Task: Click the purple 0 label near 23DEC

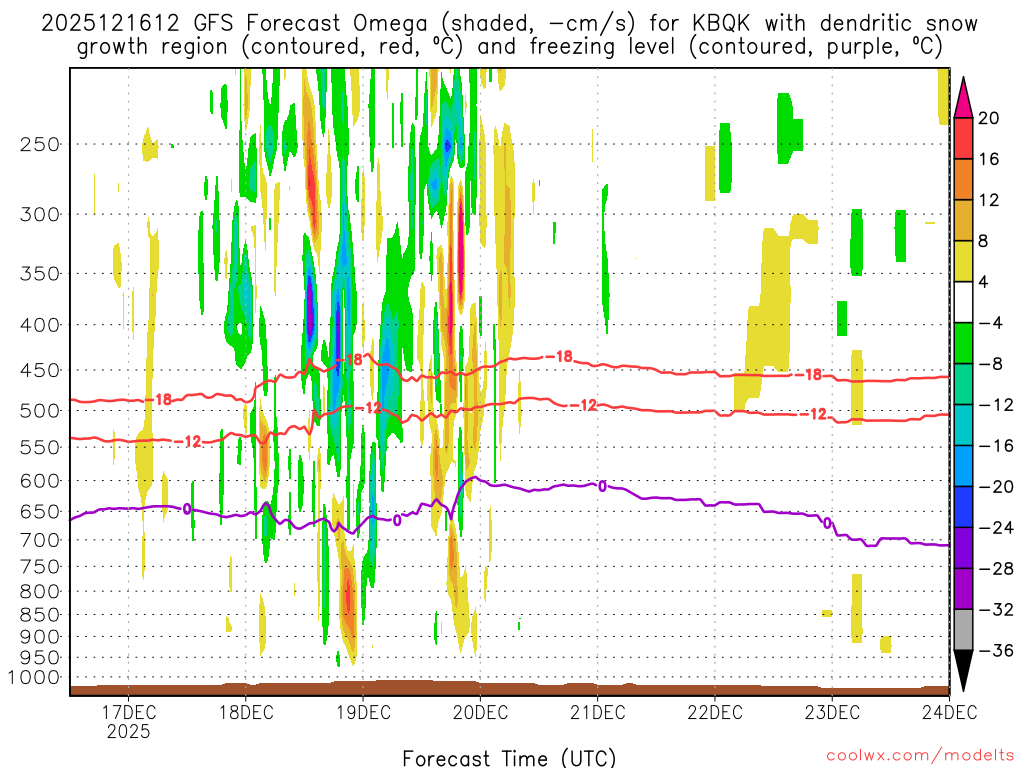Action: pyautogui.click(x=827, y=523)
